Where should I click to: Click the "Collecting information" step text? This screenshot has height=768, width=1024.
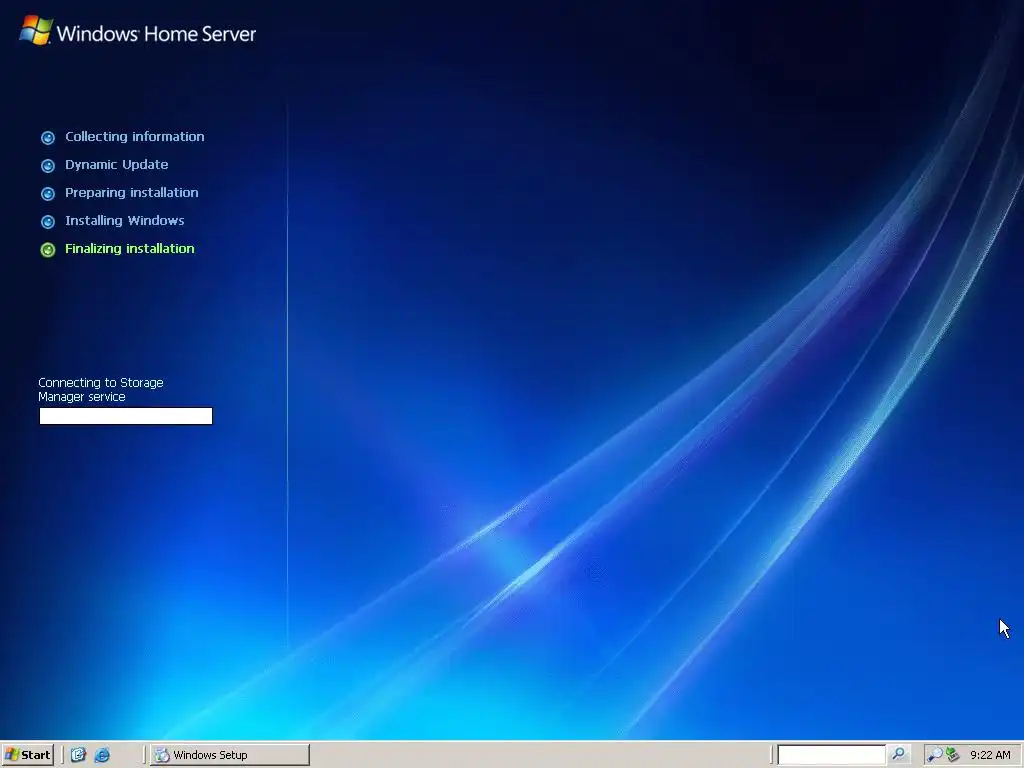click(x=135, y=136)
